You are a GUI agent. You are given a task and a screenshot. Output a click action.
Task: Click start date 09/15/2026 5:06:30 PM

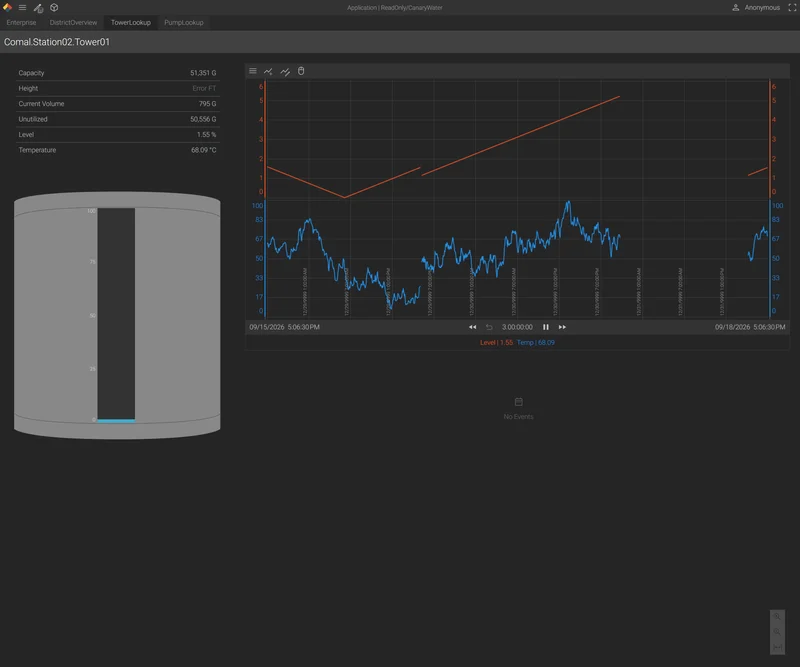tap(284, 327)
